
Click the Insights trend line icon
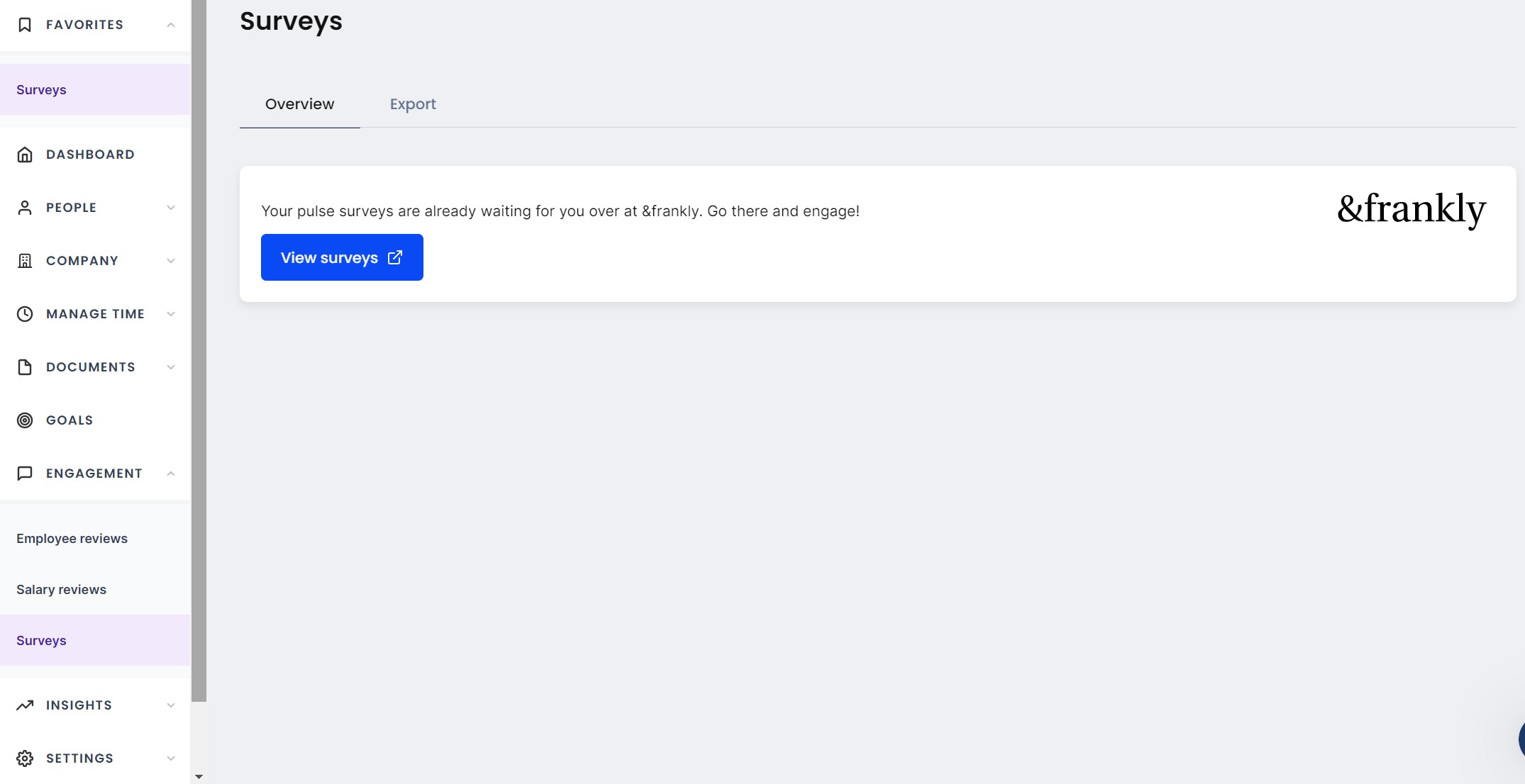pyautogui.click(x=25, y=705)
